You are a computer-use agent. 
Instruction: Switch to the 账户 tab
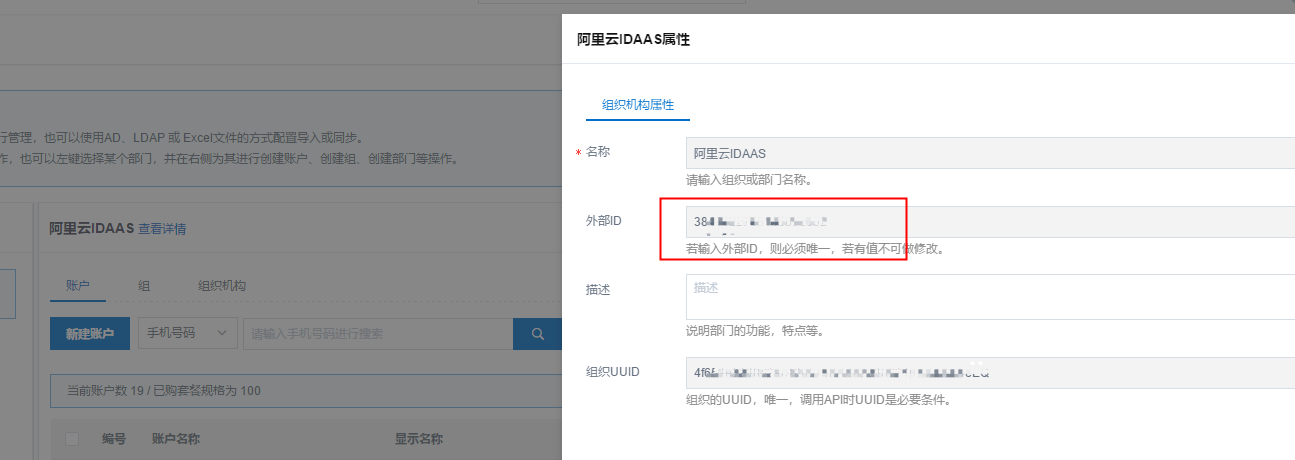tap(78, 286)
